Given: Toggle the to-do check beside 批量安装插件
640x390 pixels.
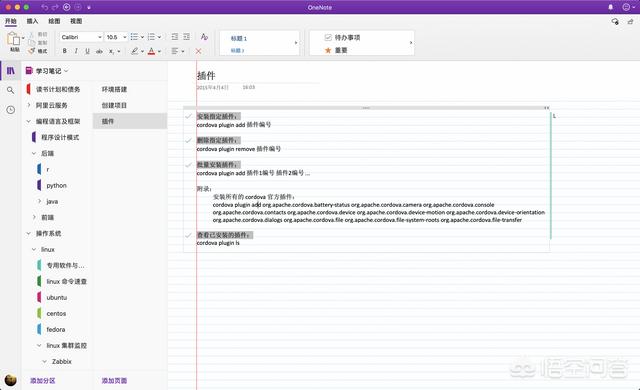Looking at the screenshot, I should pyautogui.click(x=188, y=165).
